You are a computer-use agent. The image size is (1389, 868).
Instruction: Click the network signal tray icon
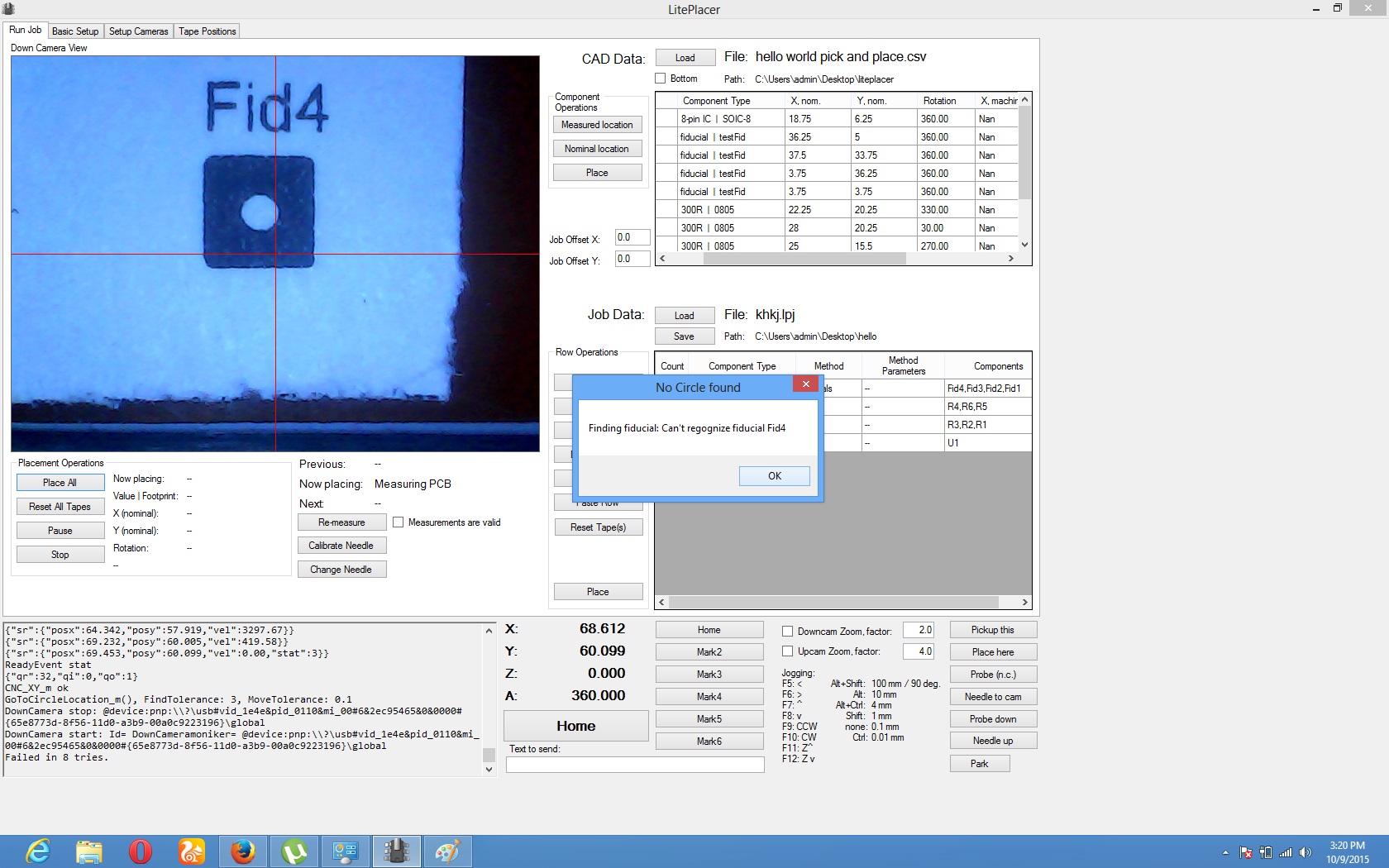tap(1286, 852)
